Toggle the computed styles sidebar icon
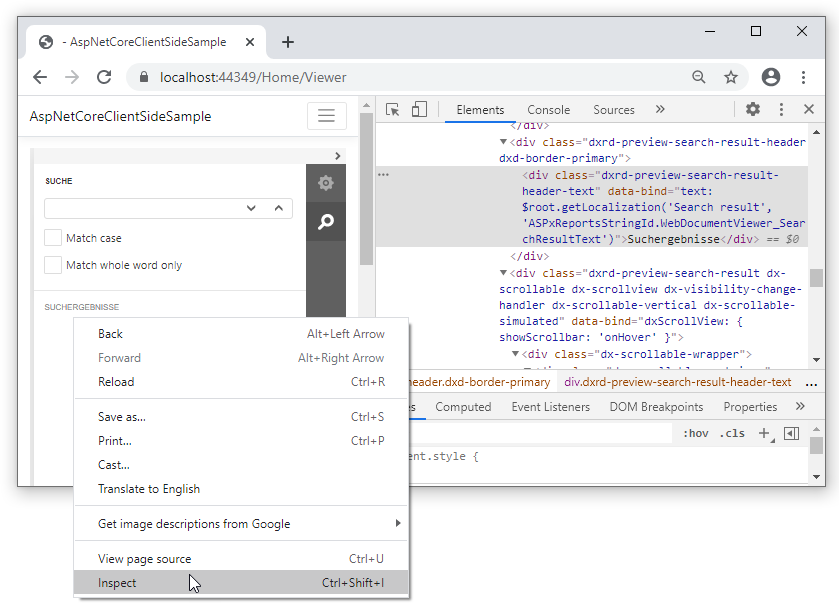The image size is (839, 603). pos(791,433)
